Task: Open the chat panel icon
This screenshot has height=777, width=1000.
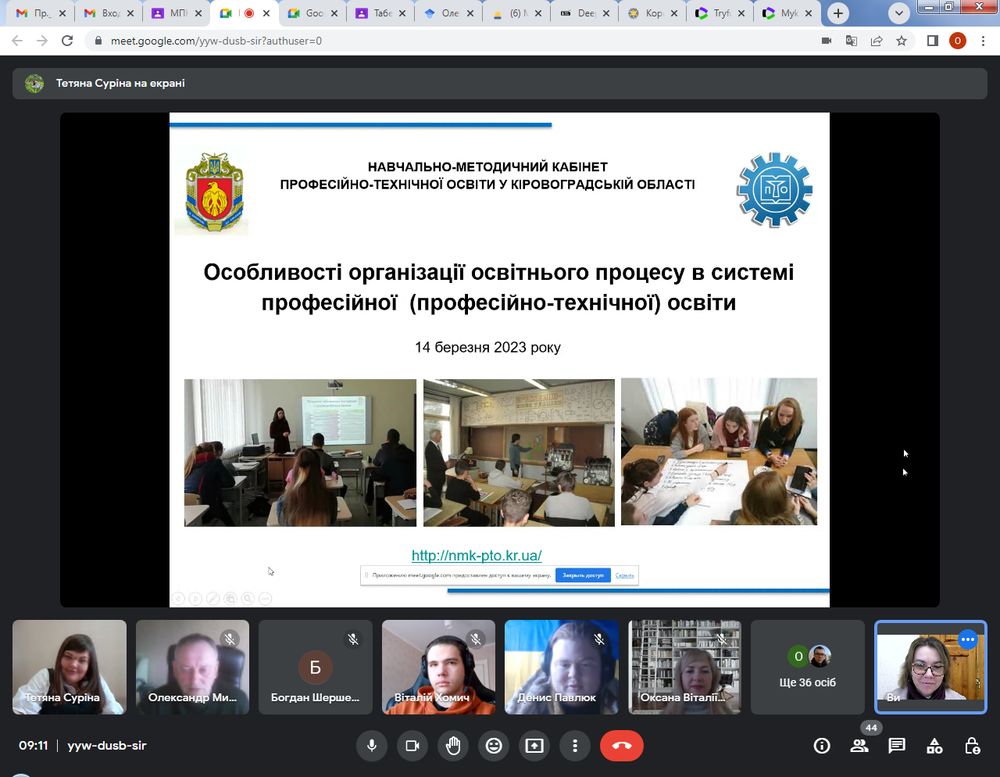Action: [897, 746]
